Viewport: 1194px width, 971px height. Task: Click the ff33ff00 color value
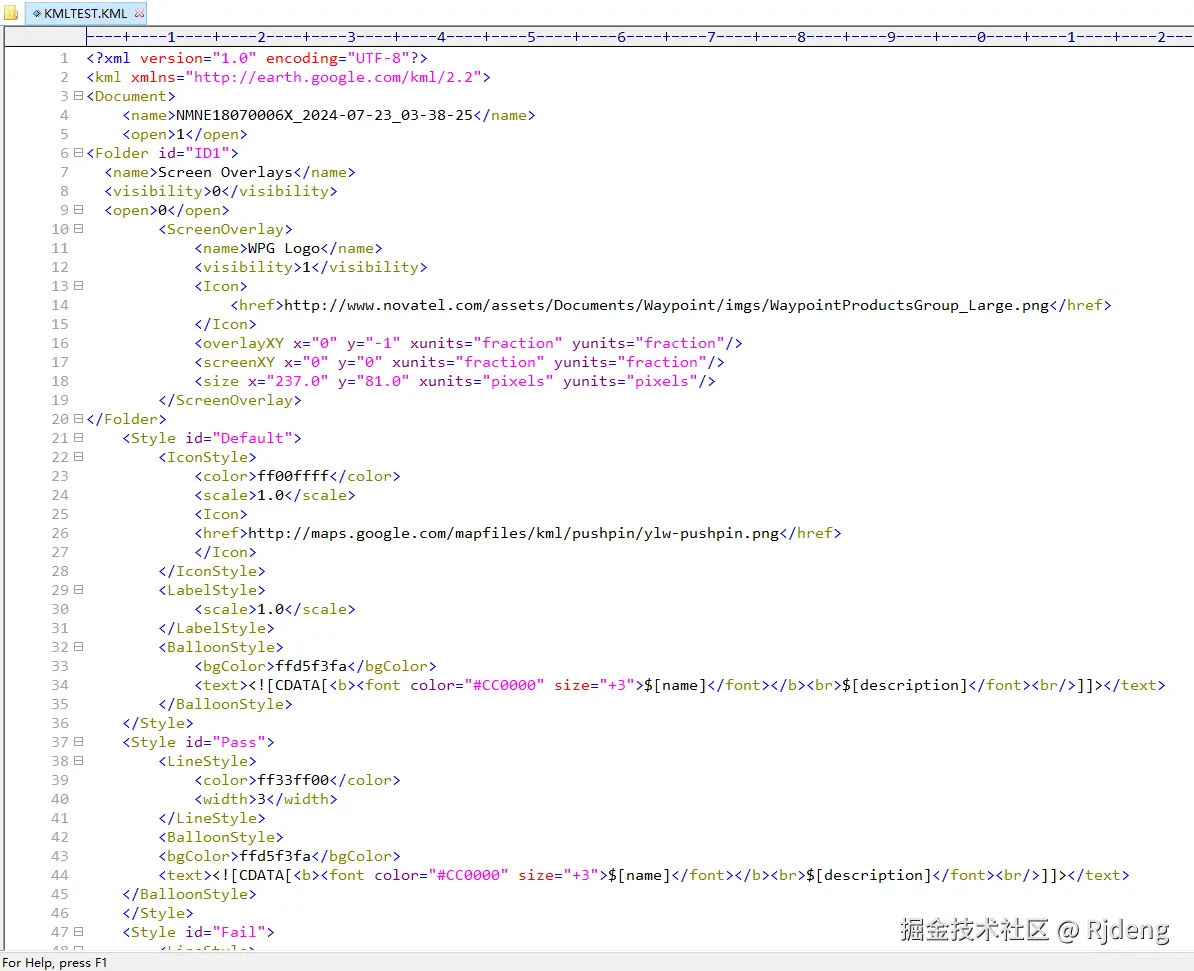(293, 780)
